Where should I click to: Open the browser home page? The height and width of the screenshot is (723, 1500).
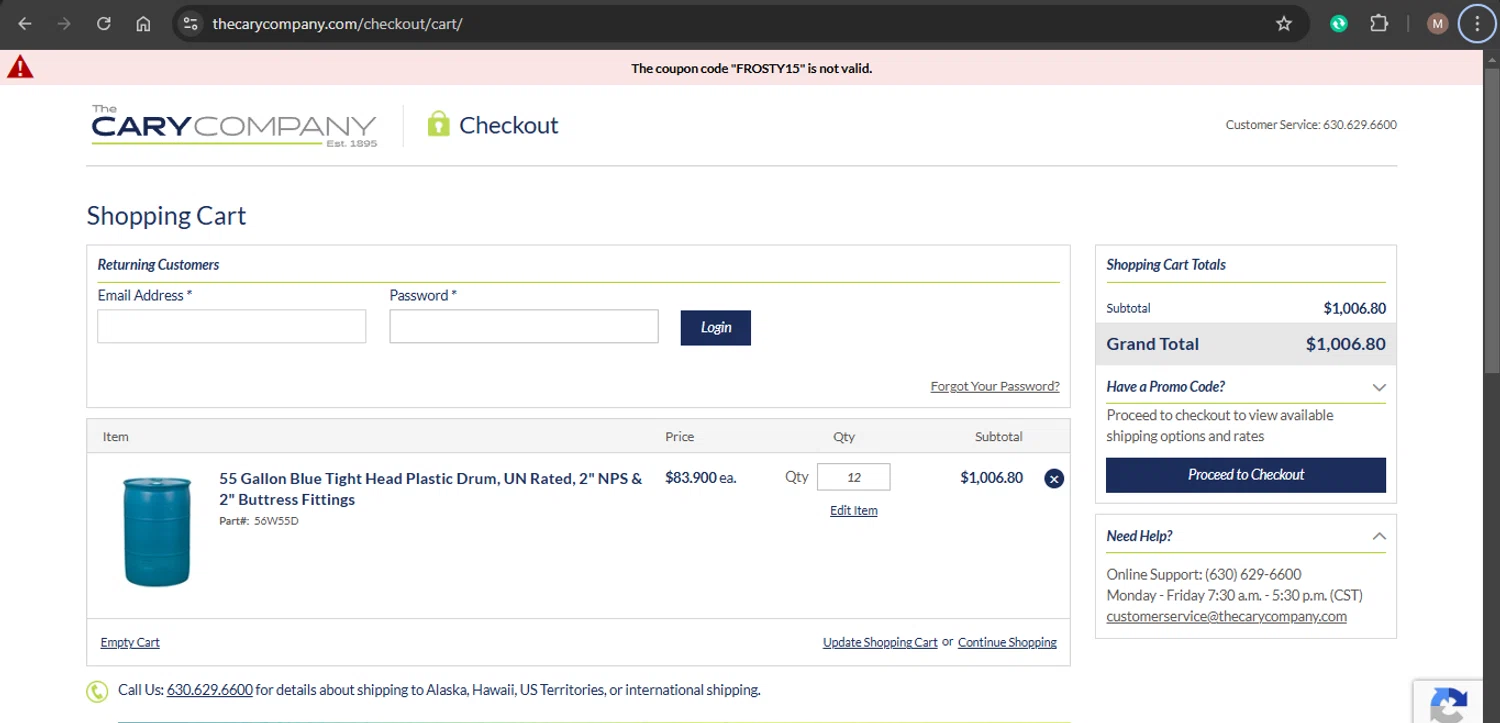click(x=143, y=24)
